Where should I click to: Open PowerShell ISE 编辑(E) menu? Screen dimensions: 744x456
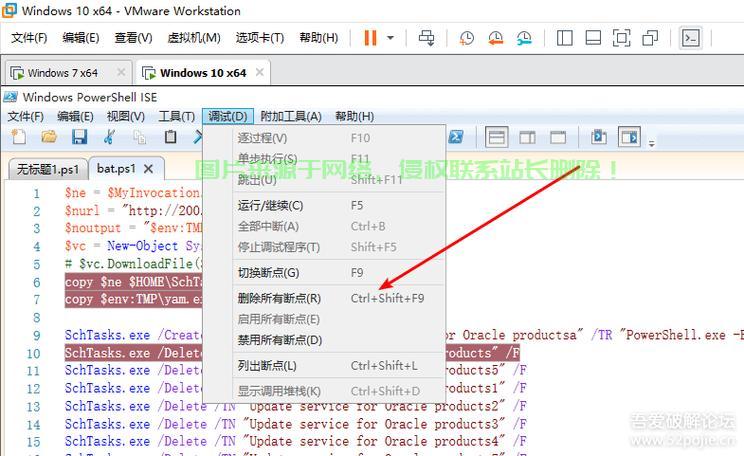point(75,116)
